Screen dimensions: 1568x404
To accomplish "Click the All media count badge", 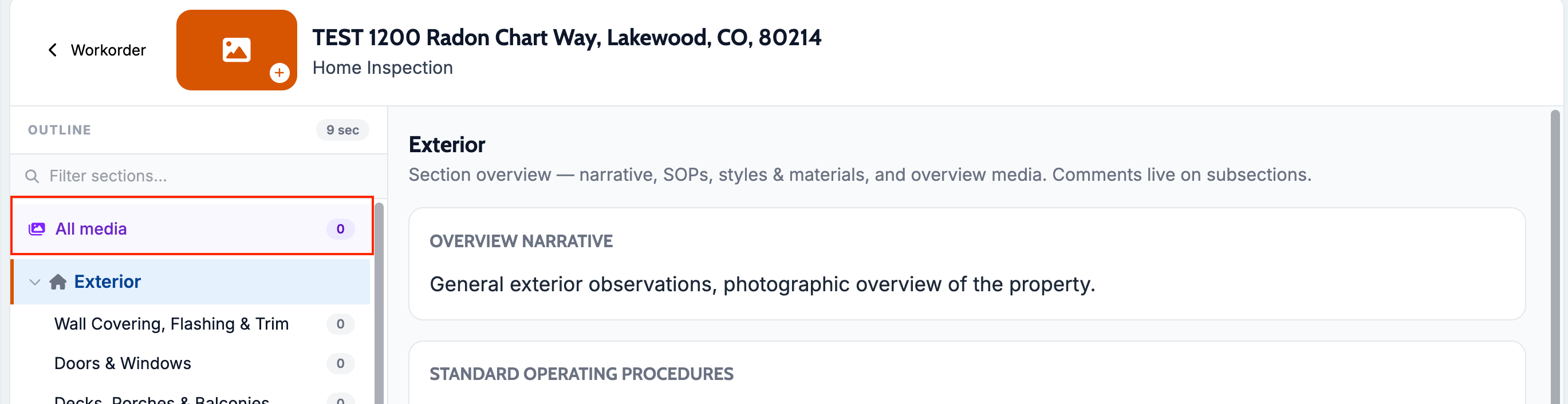I will (x=340, y=229).
